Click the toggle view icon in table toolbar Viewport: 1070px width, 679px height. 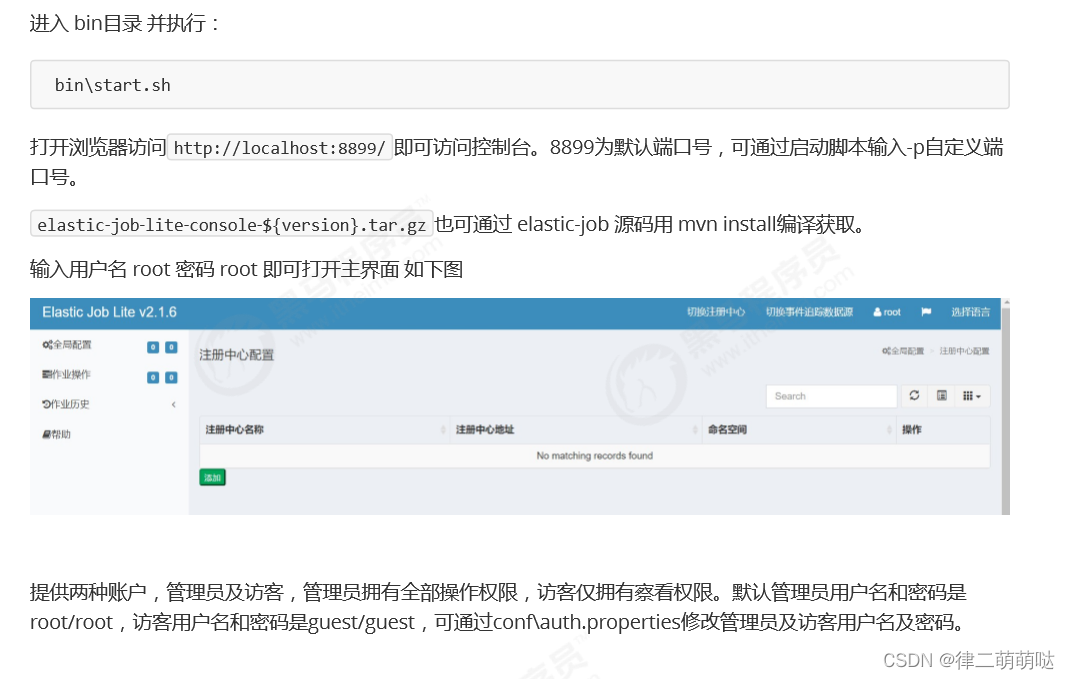coord(942,396)
